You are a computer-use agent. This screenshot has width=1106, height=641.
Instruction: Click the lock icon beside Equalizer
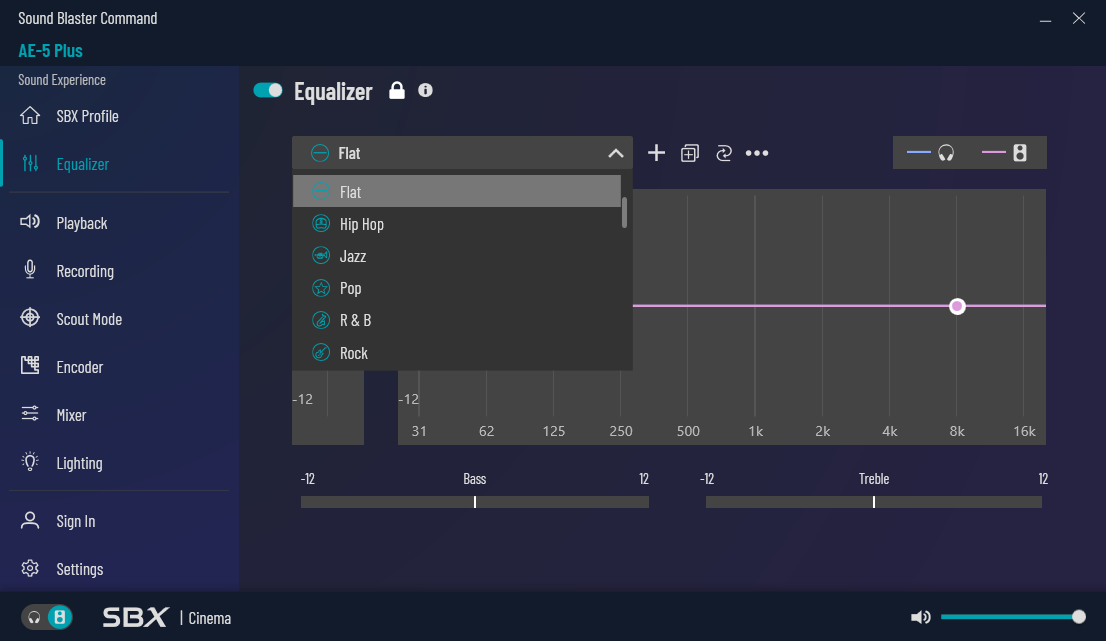397,91
